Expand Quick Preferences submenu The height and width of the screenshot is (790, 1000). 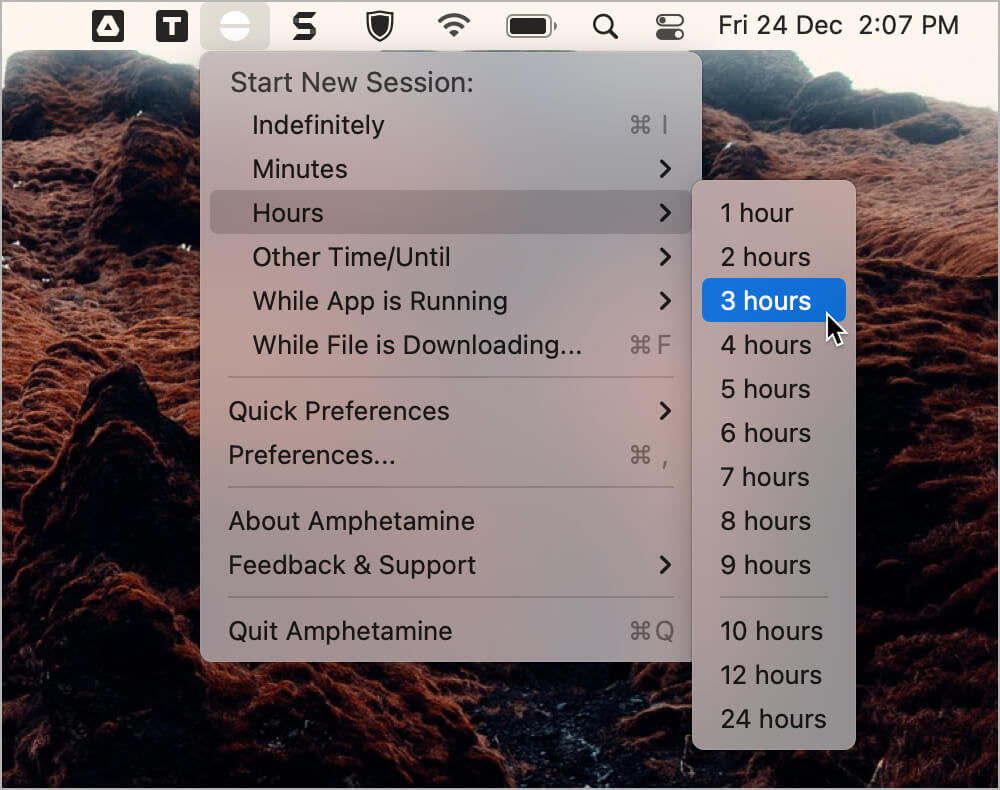pos(451,411)
